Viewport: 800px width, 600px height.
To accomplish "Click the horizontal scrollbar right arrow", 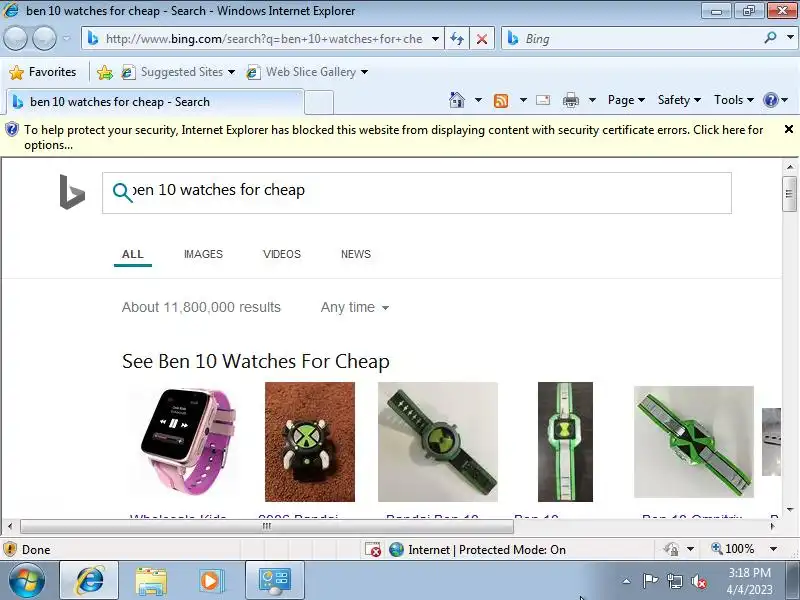I will pyautogui.click(x=772, y=526).
